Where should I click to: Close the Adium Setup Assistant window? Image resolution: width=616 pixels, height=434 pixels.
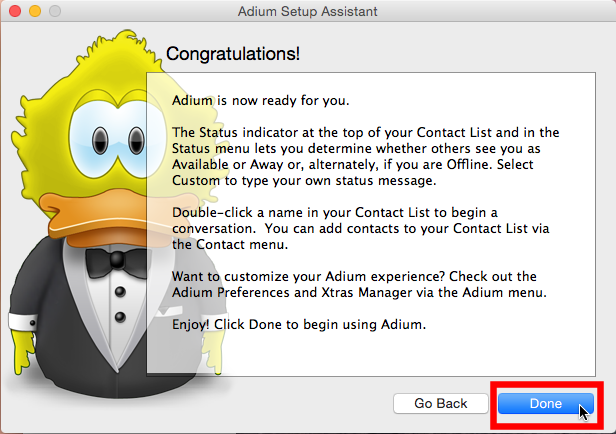[x=15, y=11]
